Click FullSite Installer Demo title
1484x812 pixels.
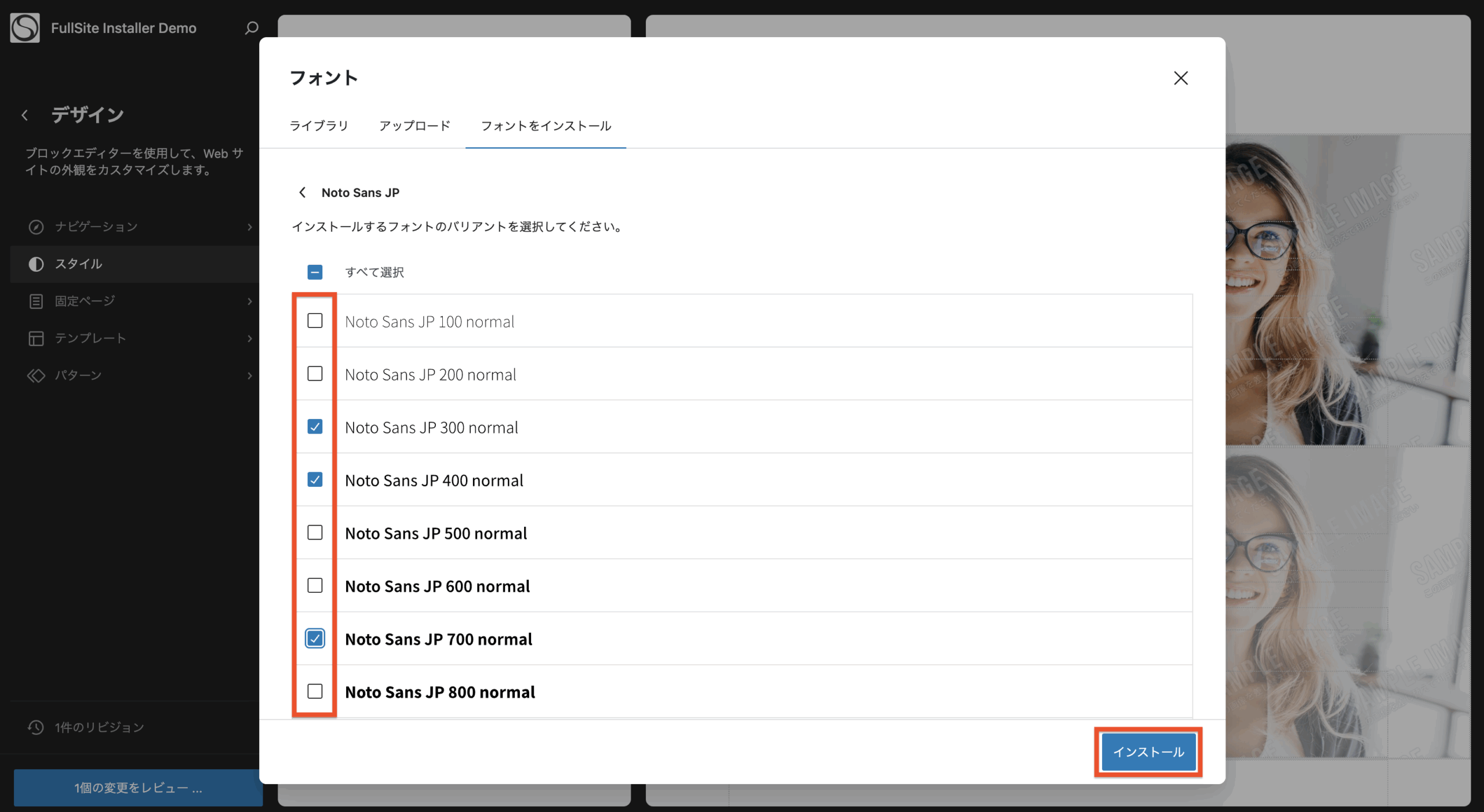(123, 28)
